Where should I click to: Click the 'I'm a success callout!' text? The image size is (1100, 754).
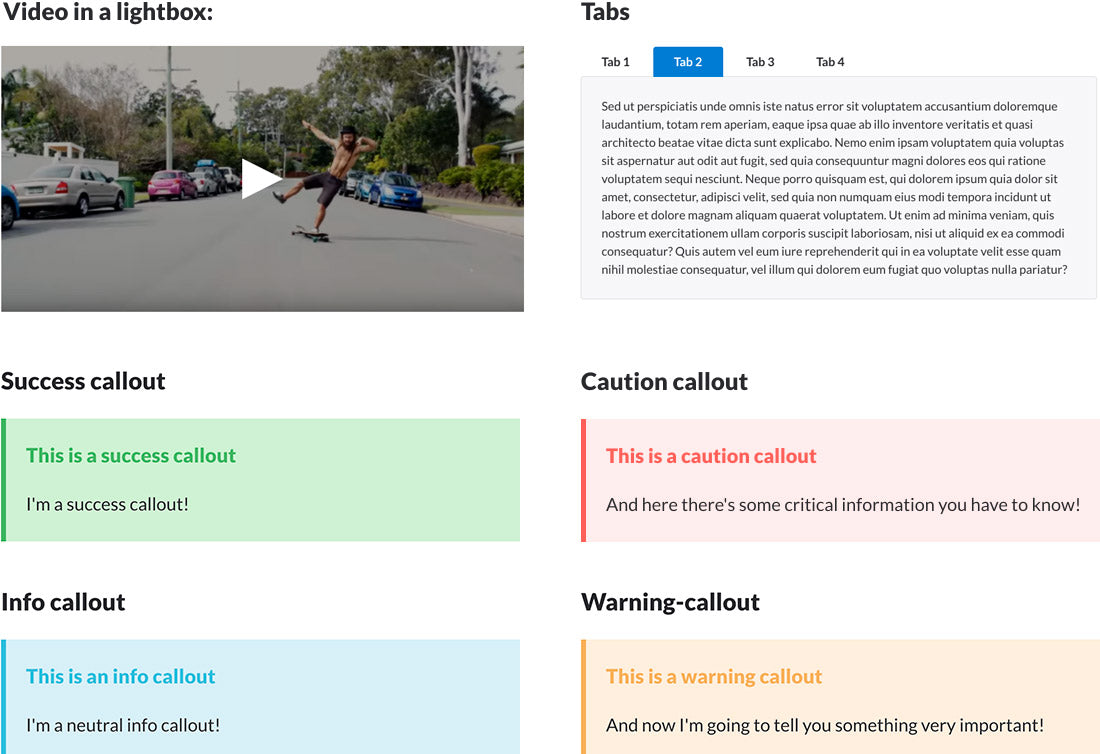pos(107,504)
